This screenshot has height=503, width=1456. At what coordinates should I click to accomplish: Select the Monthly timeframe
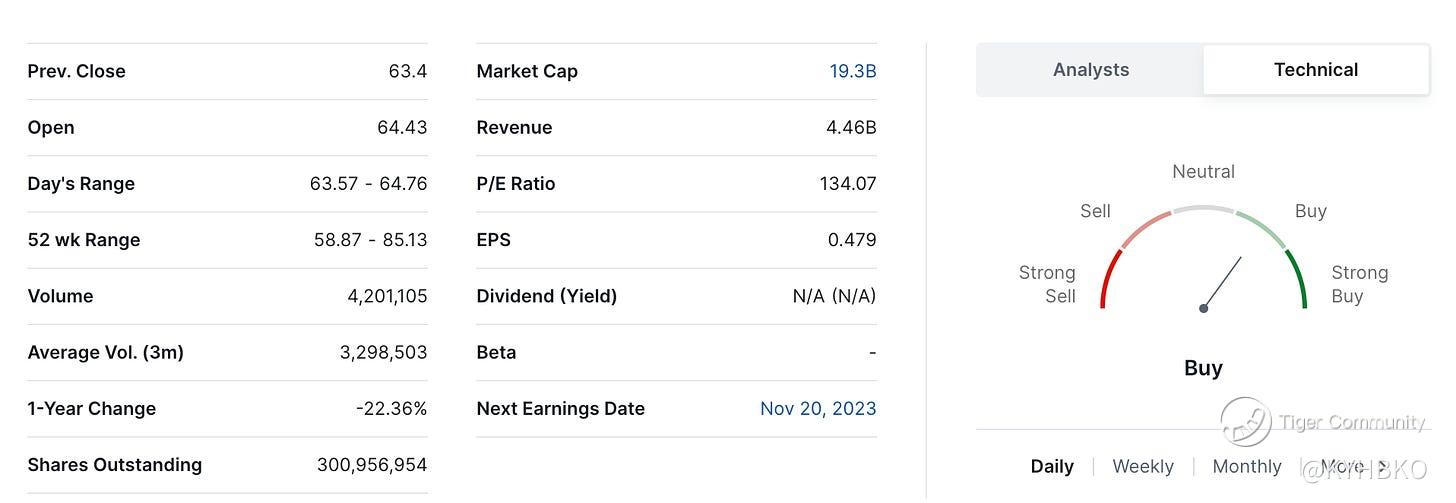point(1246,467)
